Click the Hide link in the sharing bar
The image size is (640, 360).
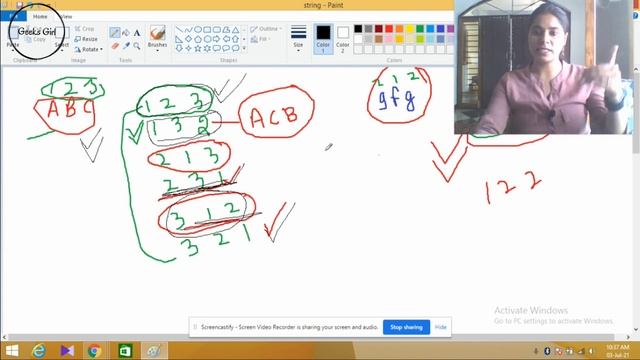[x=440, y=327]
